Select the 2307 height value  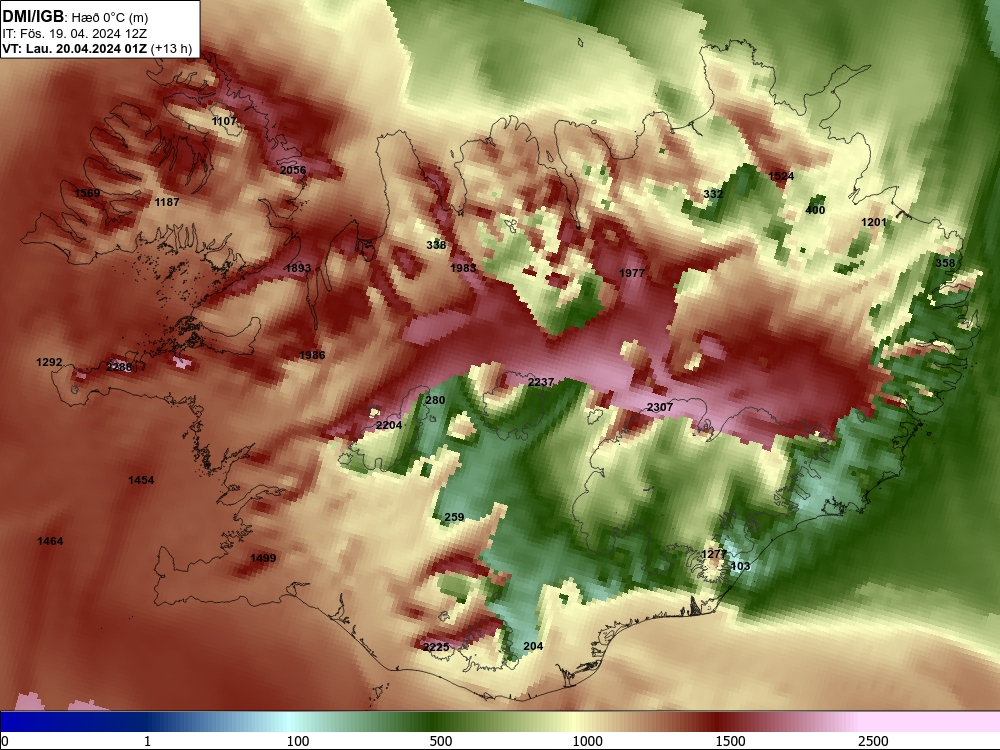[659, 407]
